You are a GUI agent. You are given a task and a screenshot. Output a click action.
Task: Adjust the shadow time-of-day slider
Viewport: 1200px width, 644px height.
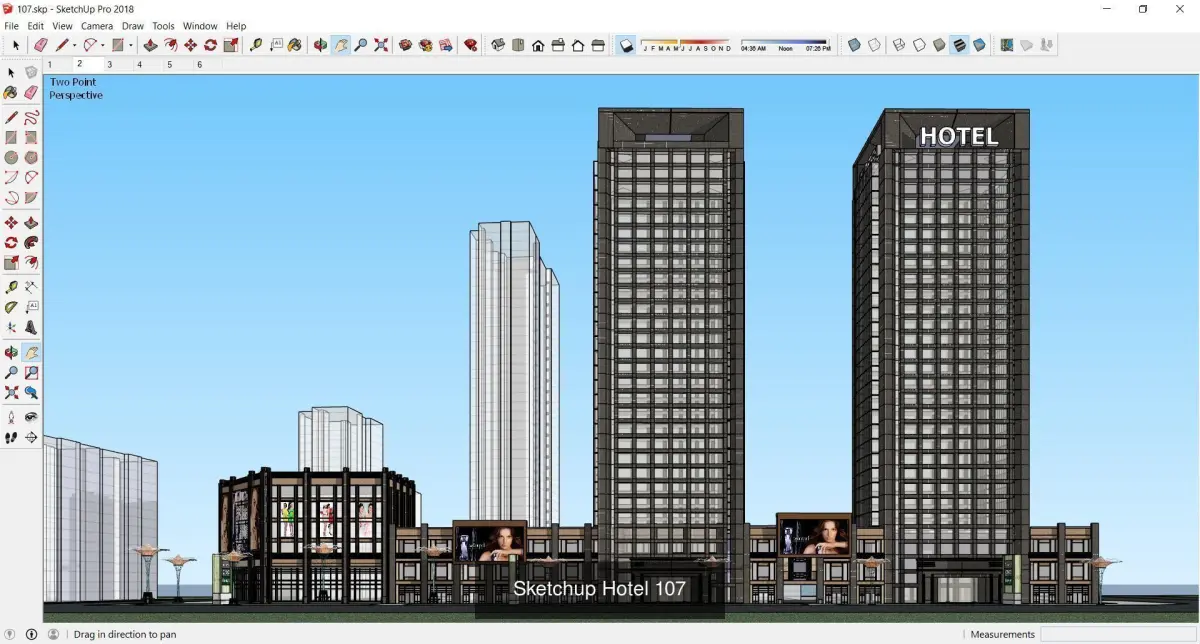click(784, 42)
